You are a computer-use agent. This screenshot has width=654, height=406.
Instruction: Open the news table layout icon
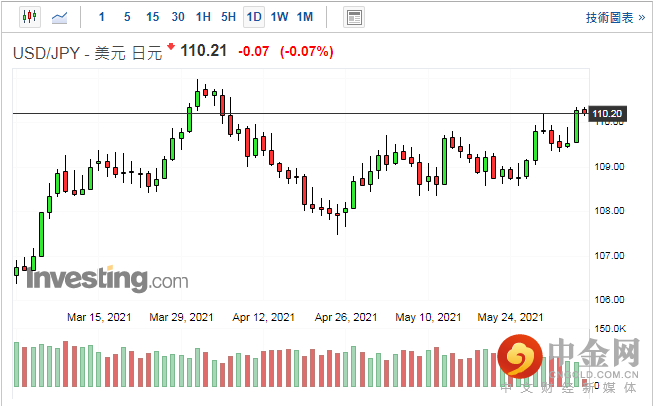[354, 18]
